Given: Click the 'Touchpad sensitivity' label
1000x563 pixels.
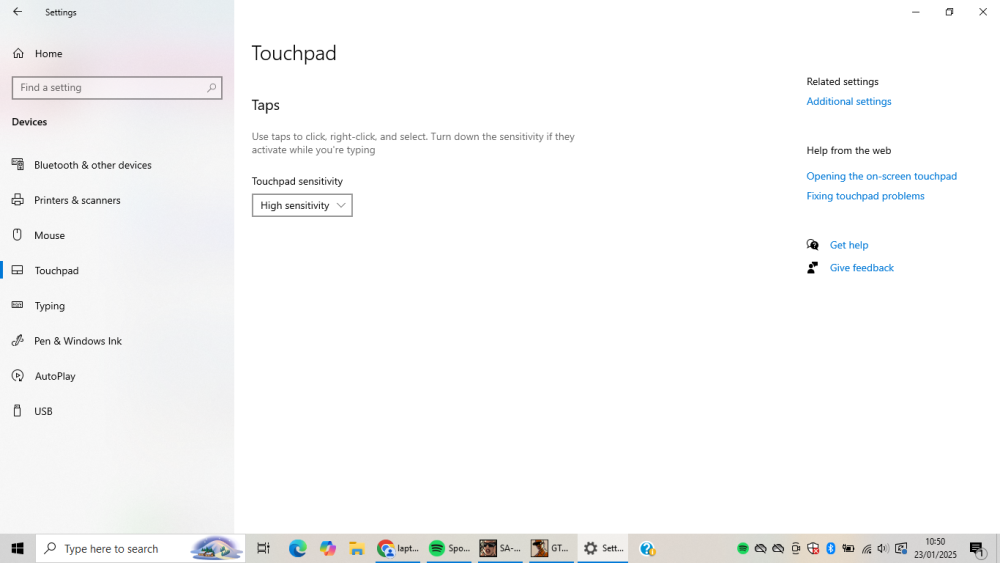Looking at the screenshot, I should click(297, 181).
